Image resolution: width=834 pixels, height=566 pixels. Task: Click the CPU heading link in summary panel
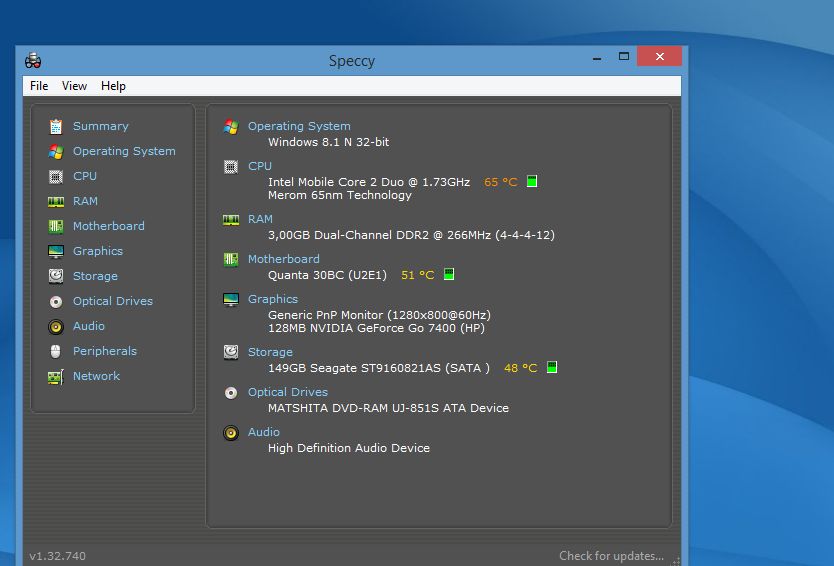260,166
